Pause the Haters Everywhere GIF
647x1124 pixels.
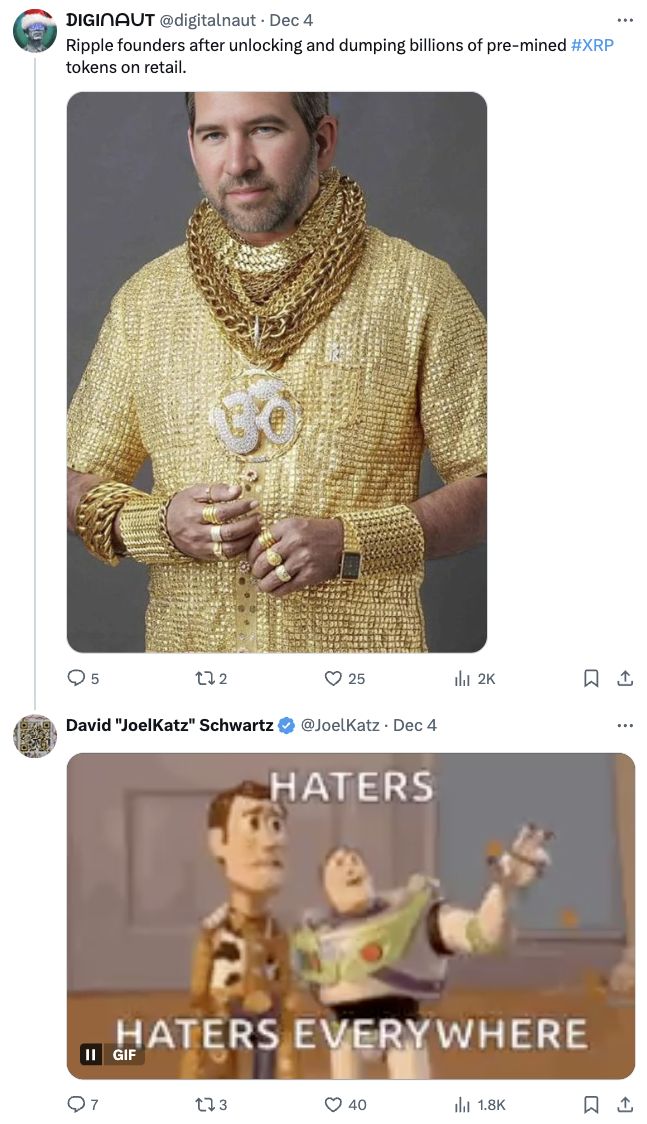tap(91, 1054)
